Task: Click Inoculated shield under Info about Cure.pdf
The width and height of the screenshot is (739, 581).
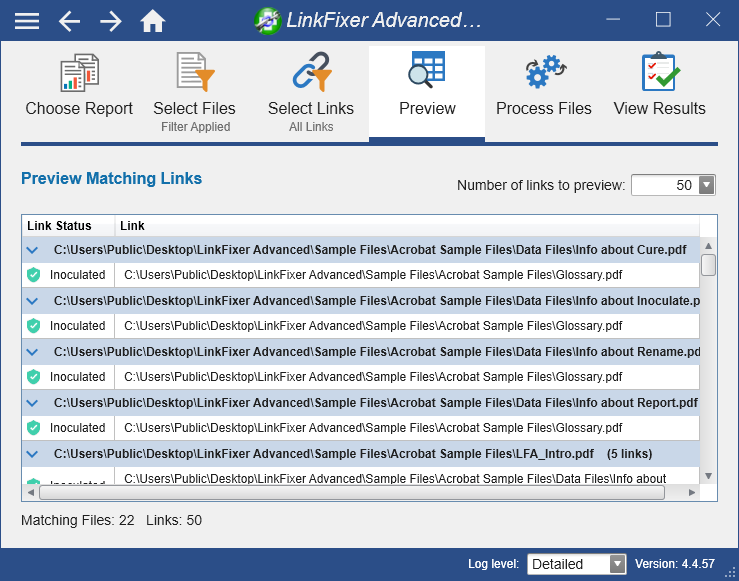Action: pos(33,275)
